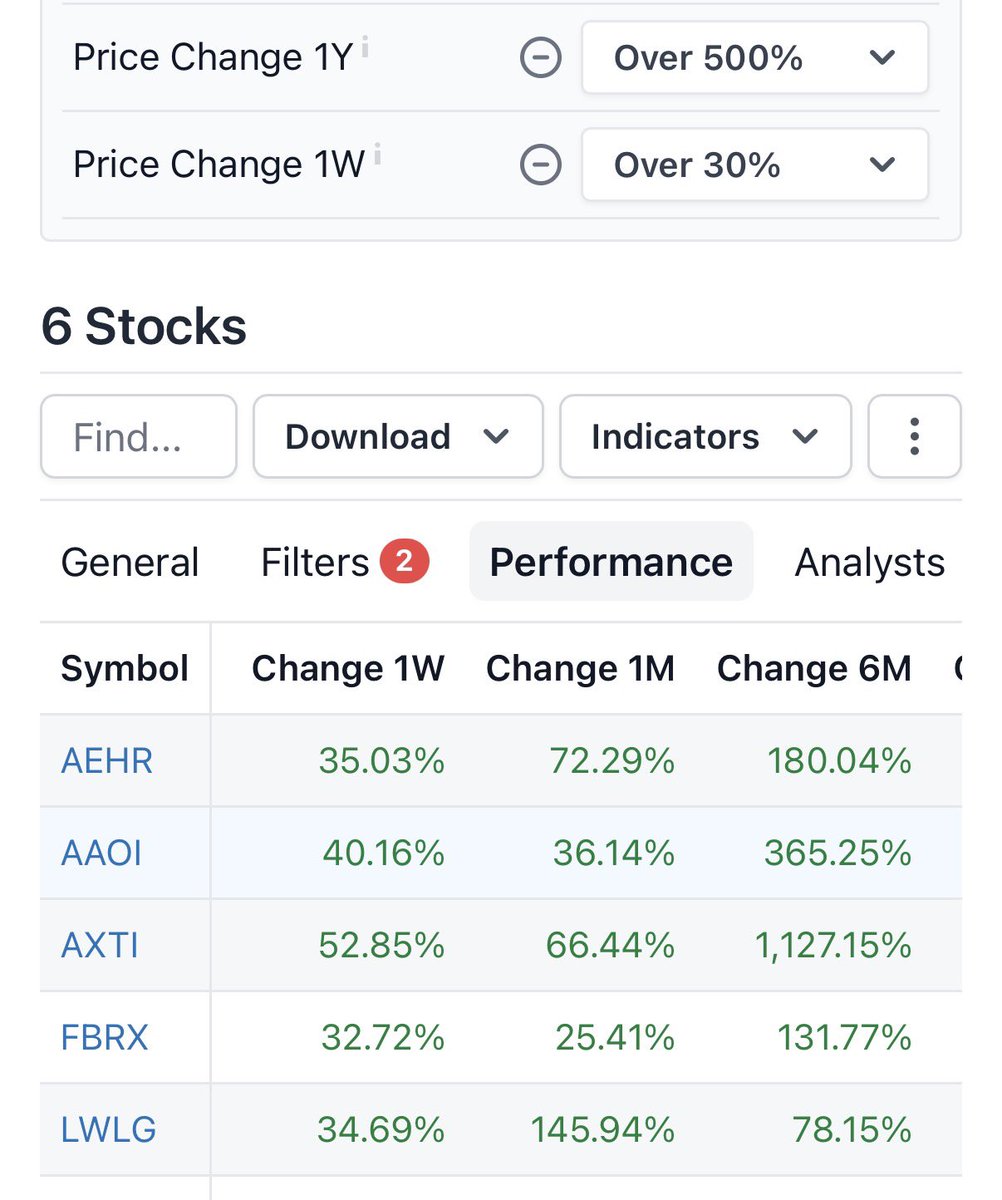Show info for Price Change 1Y
This screenshot has width=1002, height=1200.
point(366,47)
